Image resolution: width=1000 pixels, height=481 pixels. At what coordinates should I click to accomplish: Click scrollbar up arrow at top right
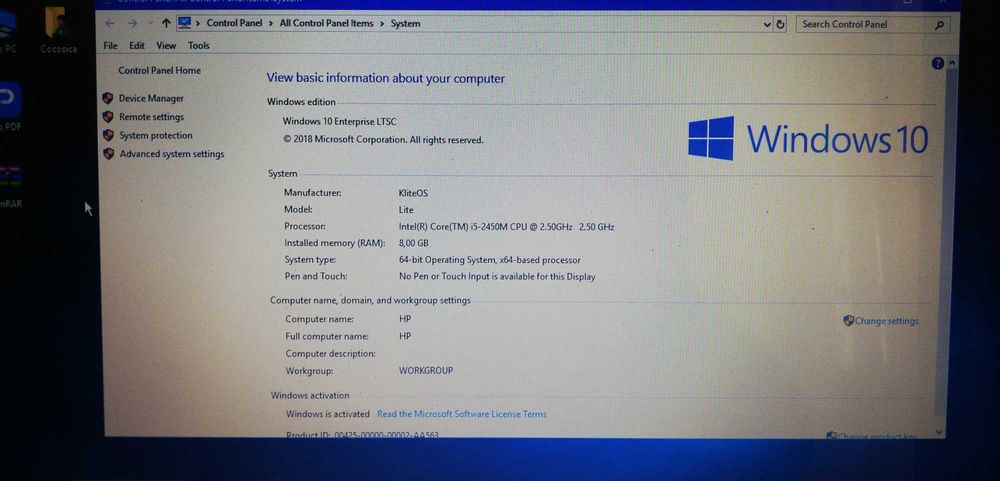(952, 63)
